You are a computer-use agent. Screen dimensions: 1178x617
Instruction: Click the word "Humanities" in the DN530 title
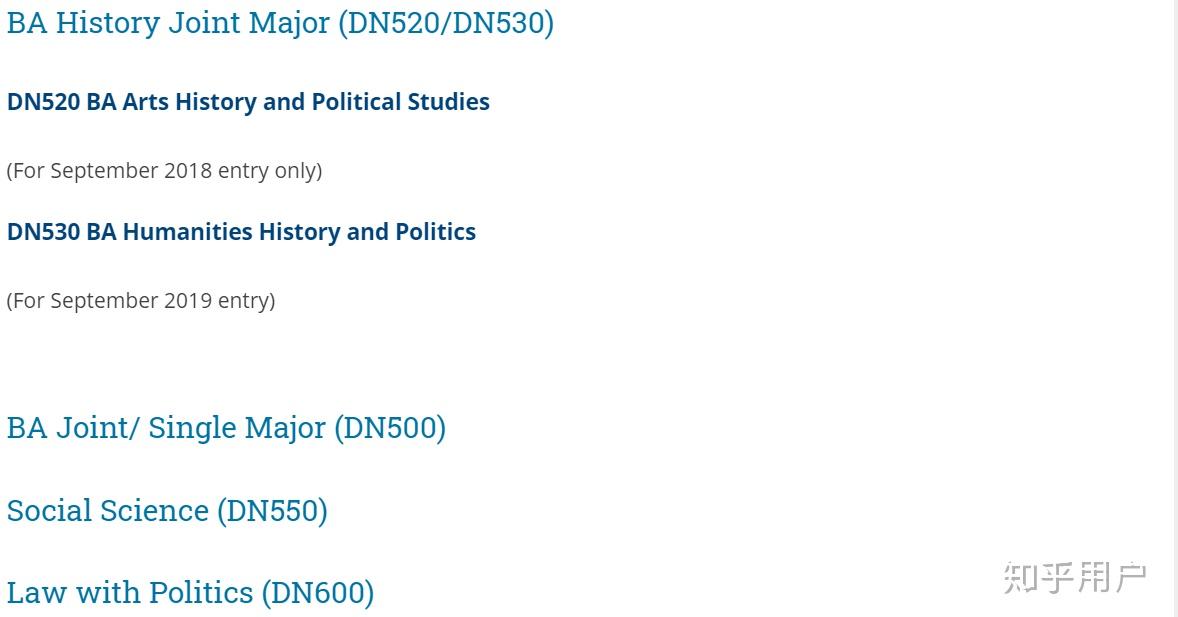(188, 231)
